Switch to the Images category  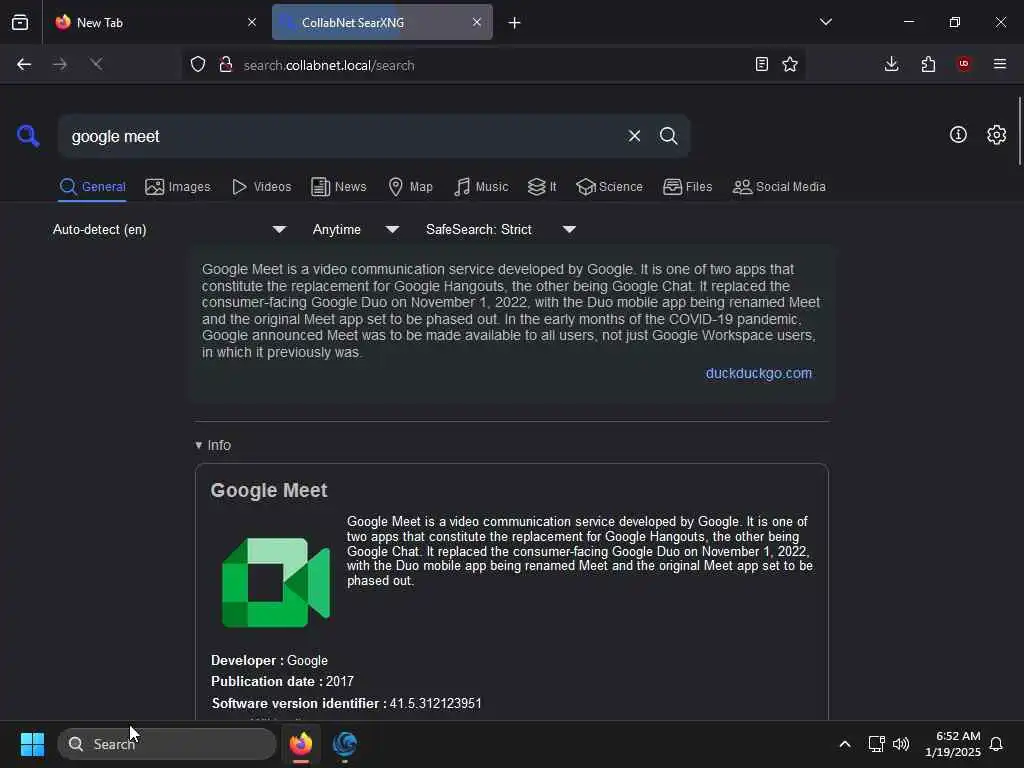[178, 187]
